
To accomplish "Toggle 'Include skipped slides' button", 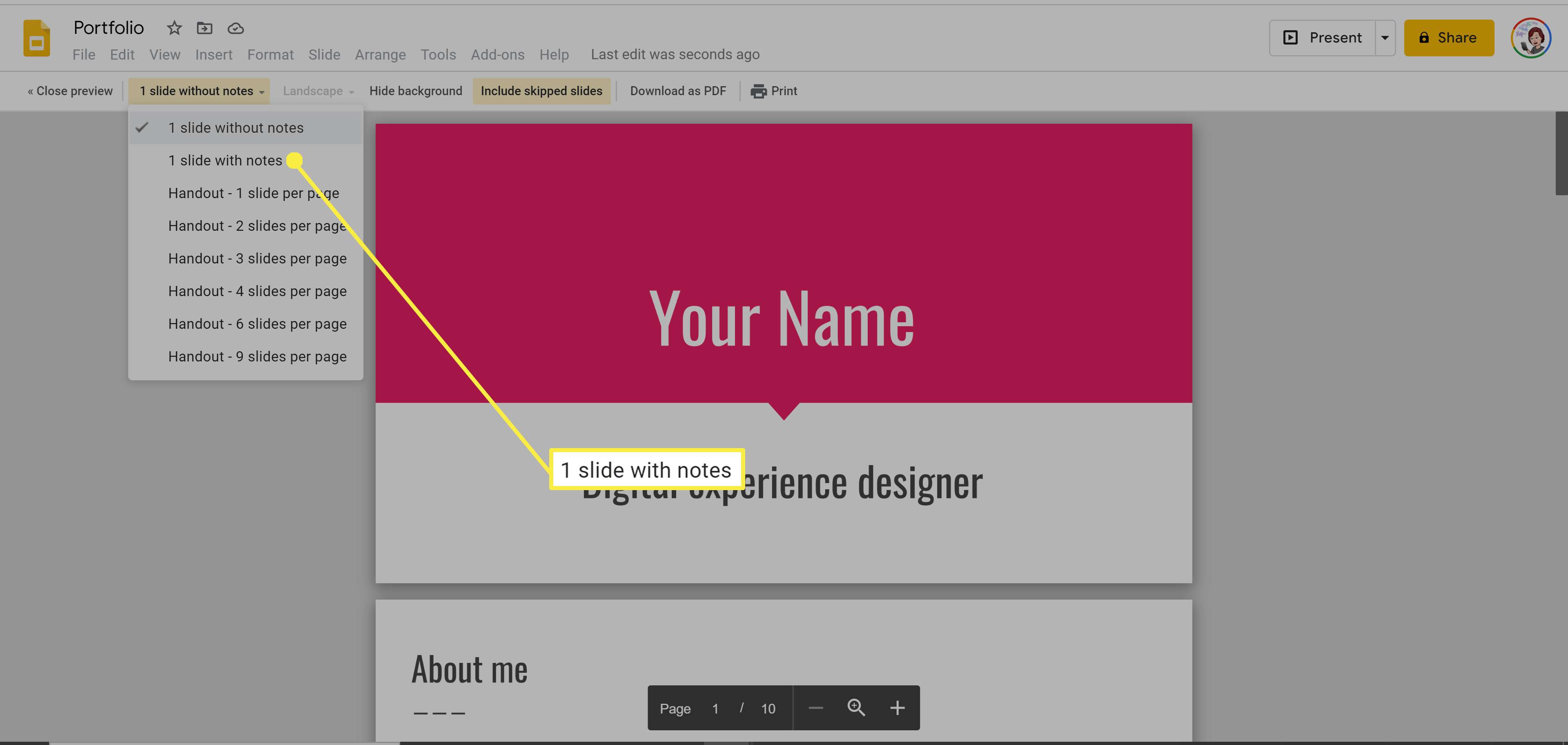I will [x=541, y=91].
